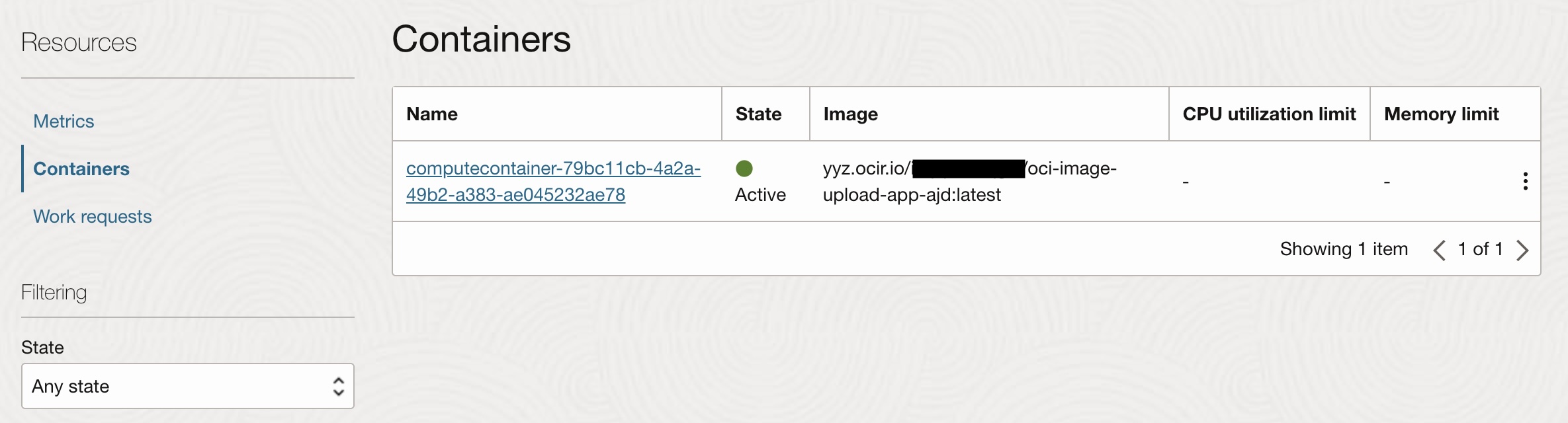This screenshot has width=1568, height=423.
Task: Click the Filtering section heading
Action: tap(54, 293)
